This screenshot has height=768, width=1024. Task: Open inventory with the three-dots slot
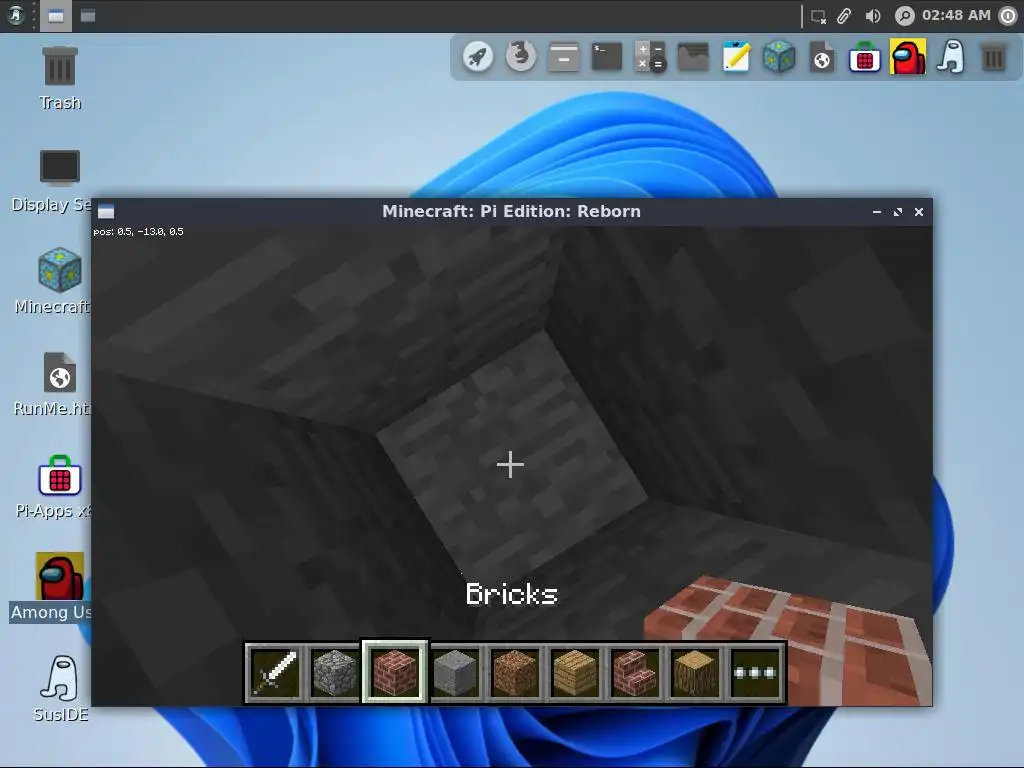pyautogui.click(x=756, y=672)
